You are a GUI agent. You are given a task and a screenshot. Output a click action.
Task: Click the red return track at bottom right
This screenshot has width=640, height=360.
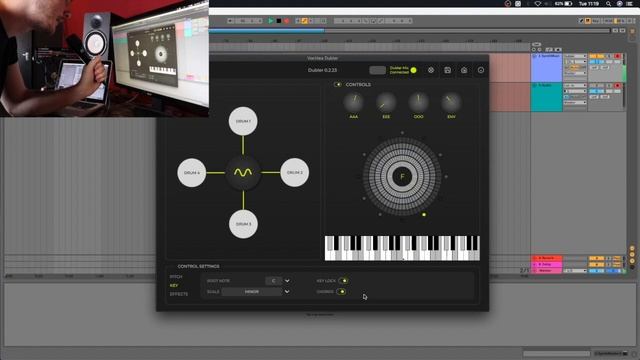(x=547, y=258)
